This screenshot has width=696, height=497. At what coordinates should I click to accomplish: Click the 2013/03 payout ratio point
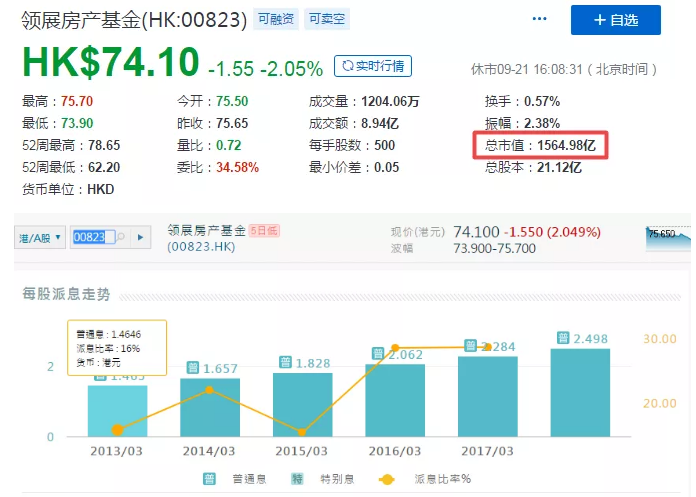(118, 430)
